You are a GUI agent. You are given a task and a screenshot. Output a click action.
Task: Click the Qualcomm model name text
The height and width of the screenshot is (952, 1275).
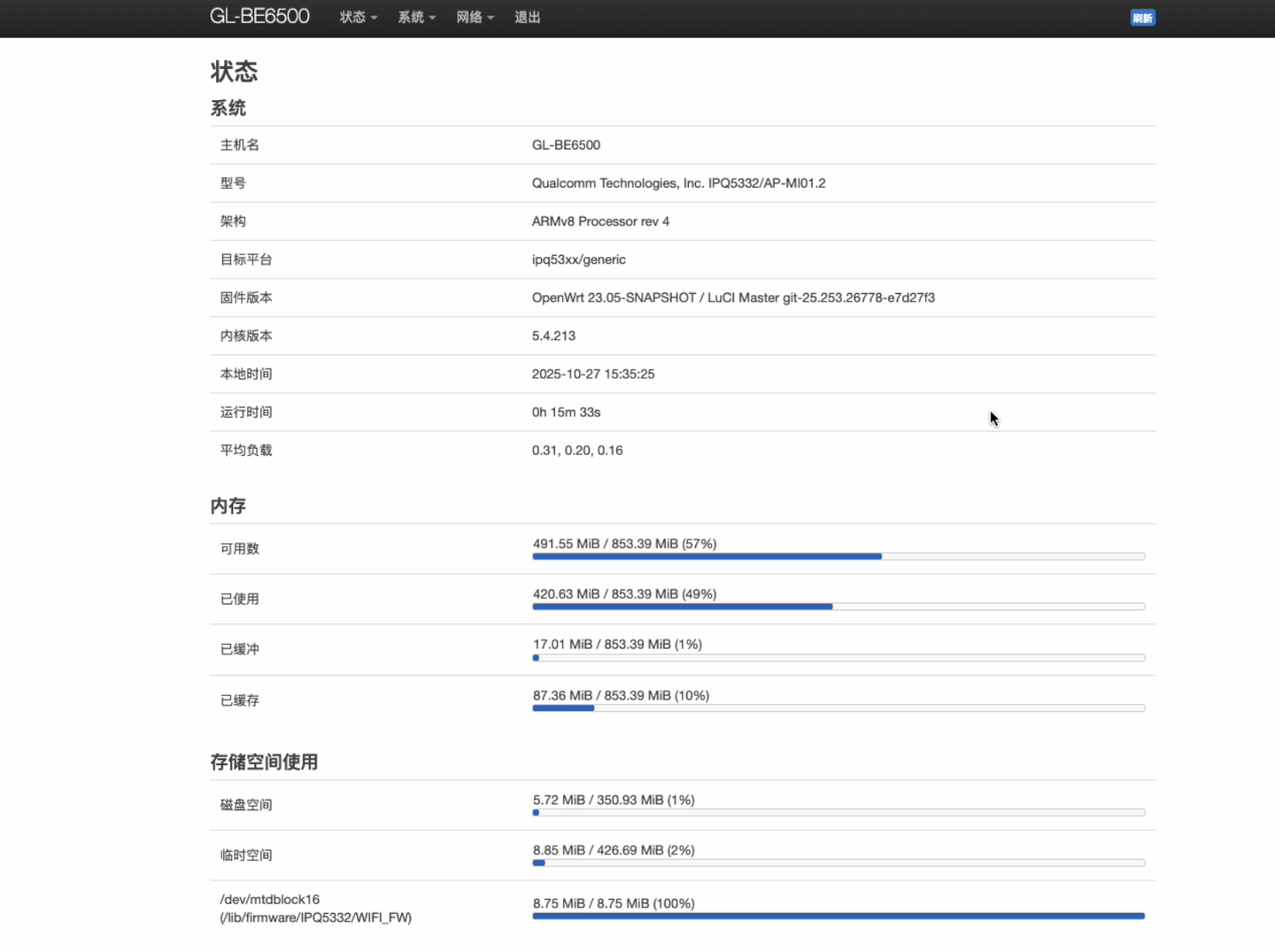[678, 182]
